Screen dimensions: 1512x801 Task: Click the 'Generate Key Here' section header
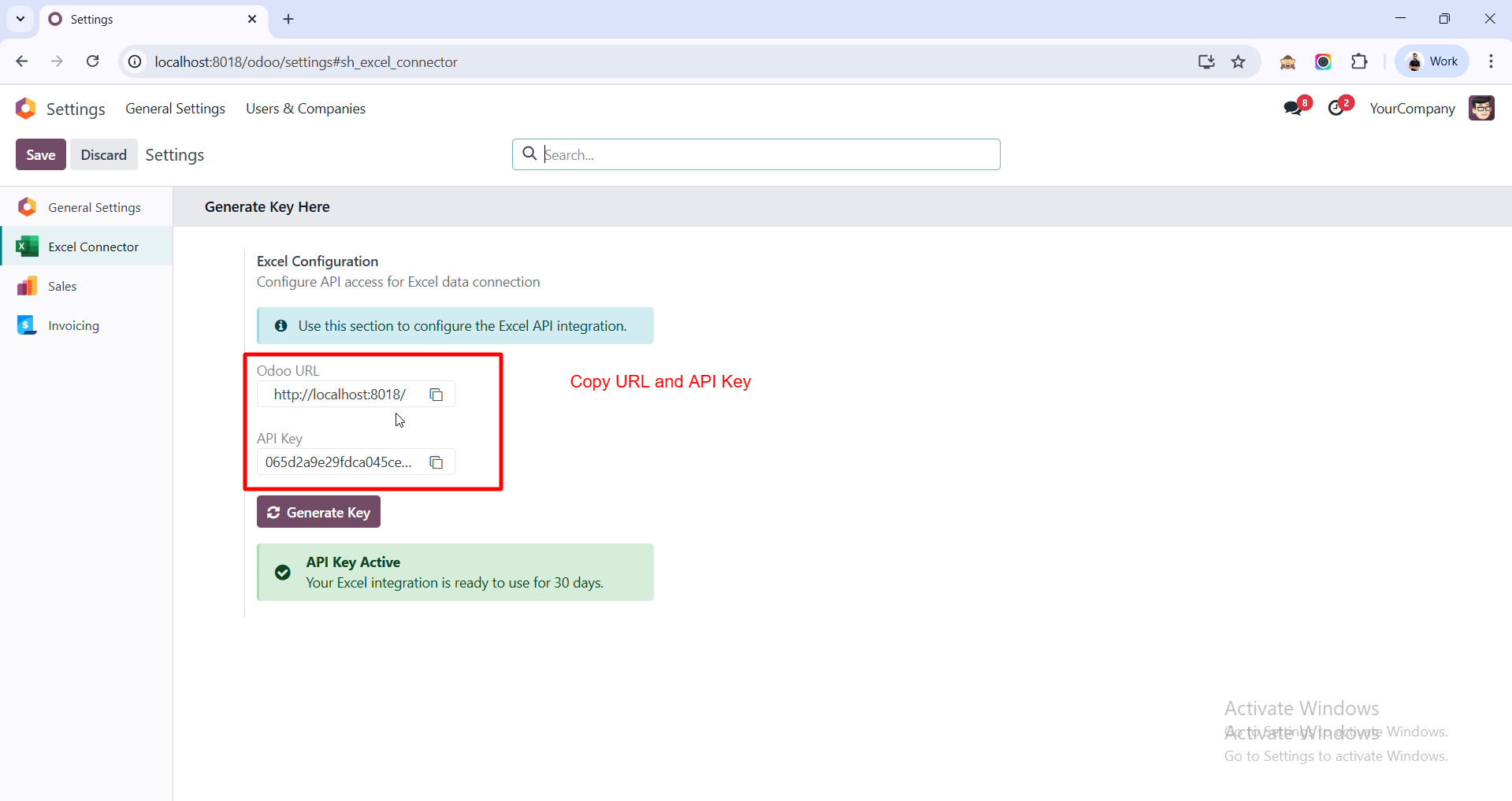point(267,207)
